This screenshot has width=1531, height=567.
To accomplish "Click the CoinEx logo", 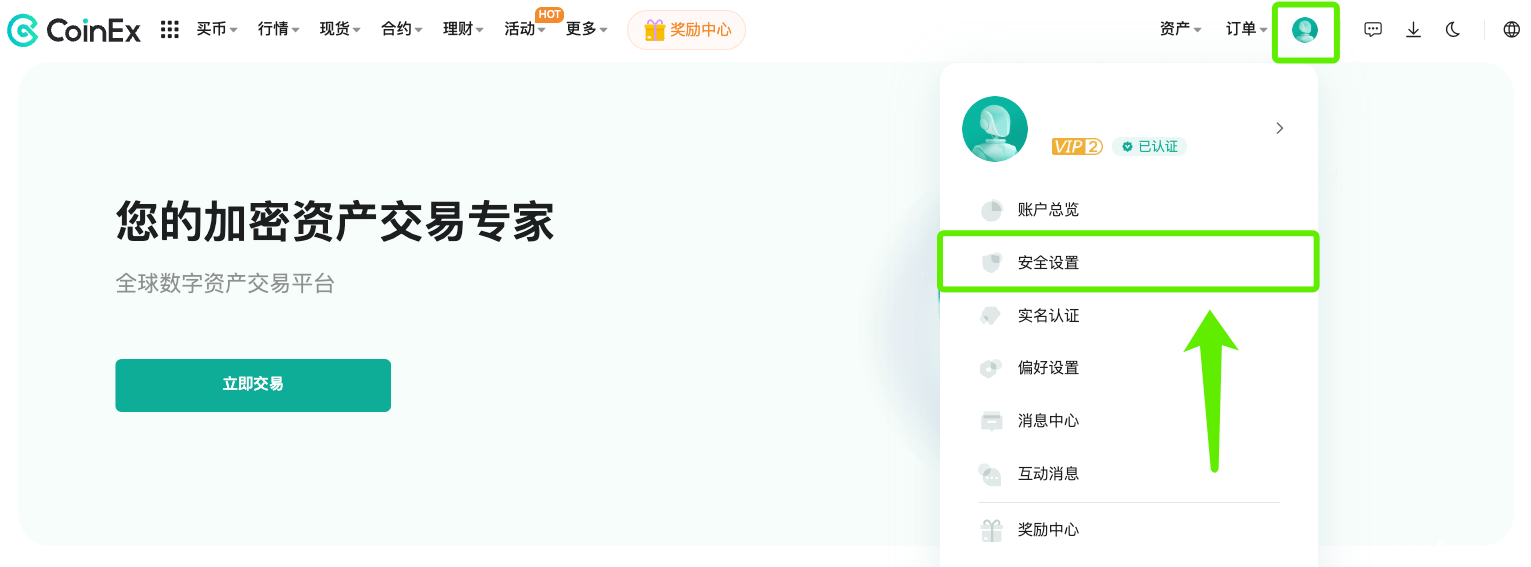I will click(74, 30).
